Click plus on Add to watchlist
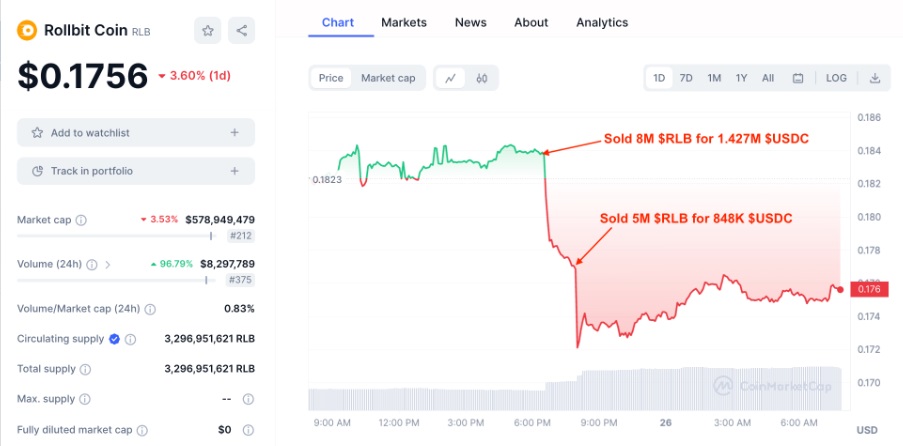This screenshot has height=446, width=903. [x=234, y=132]
